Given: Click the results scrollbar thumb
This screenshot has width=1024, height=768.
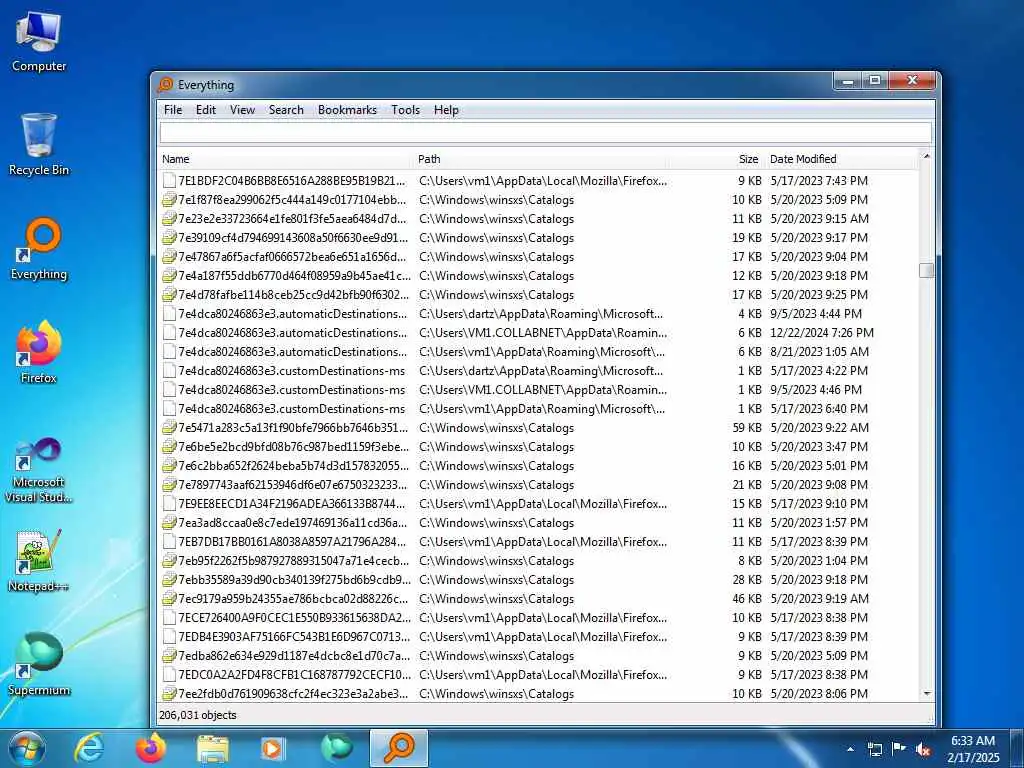Looking at the screenshot, I should coord(926,270).
